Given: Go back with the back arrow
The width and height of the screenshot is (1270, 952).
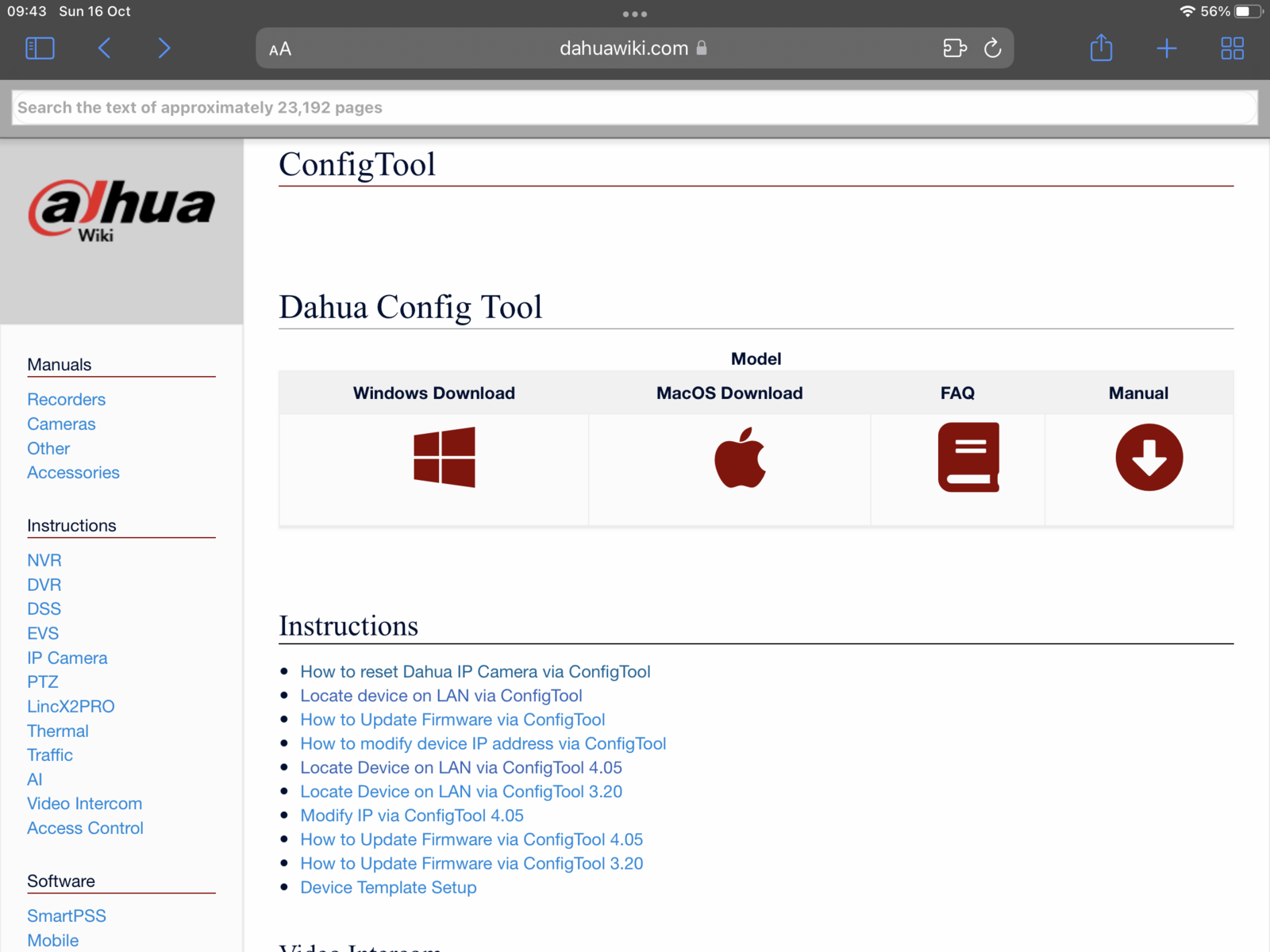Looking at the screenshot, I should tap(104, 48).
